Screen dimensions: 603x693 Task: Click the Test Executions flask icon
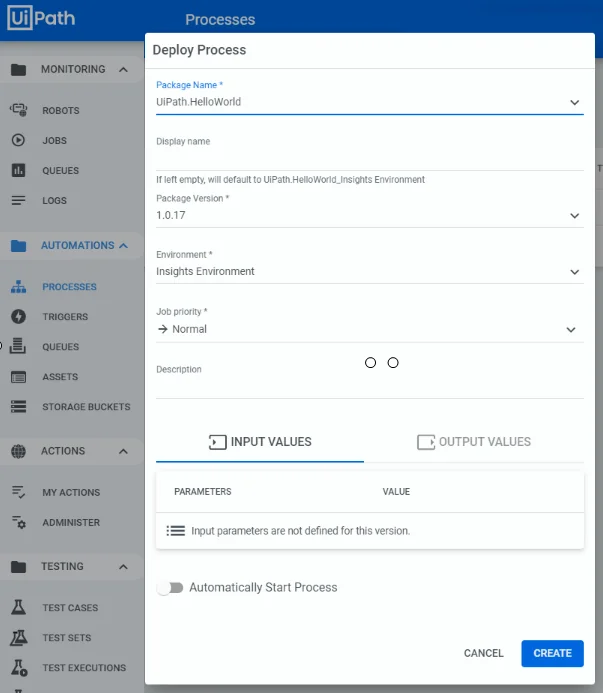coord(19,667)
